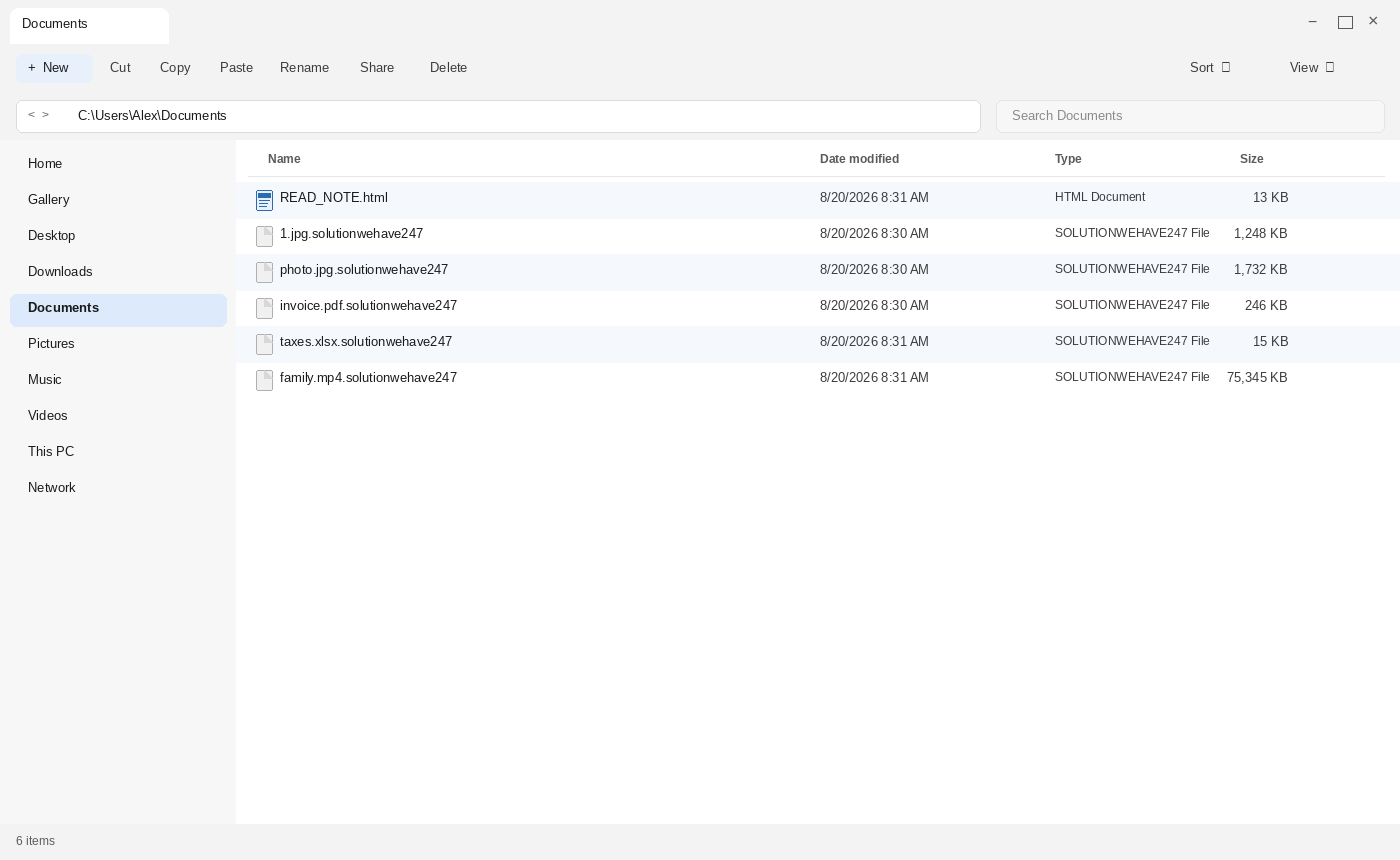Click Cut in the toolbar
The image size is (1400, 860).
click(x=120, y=68)
